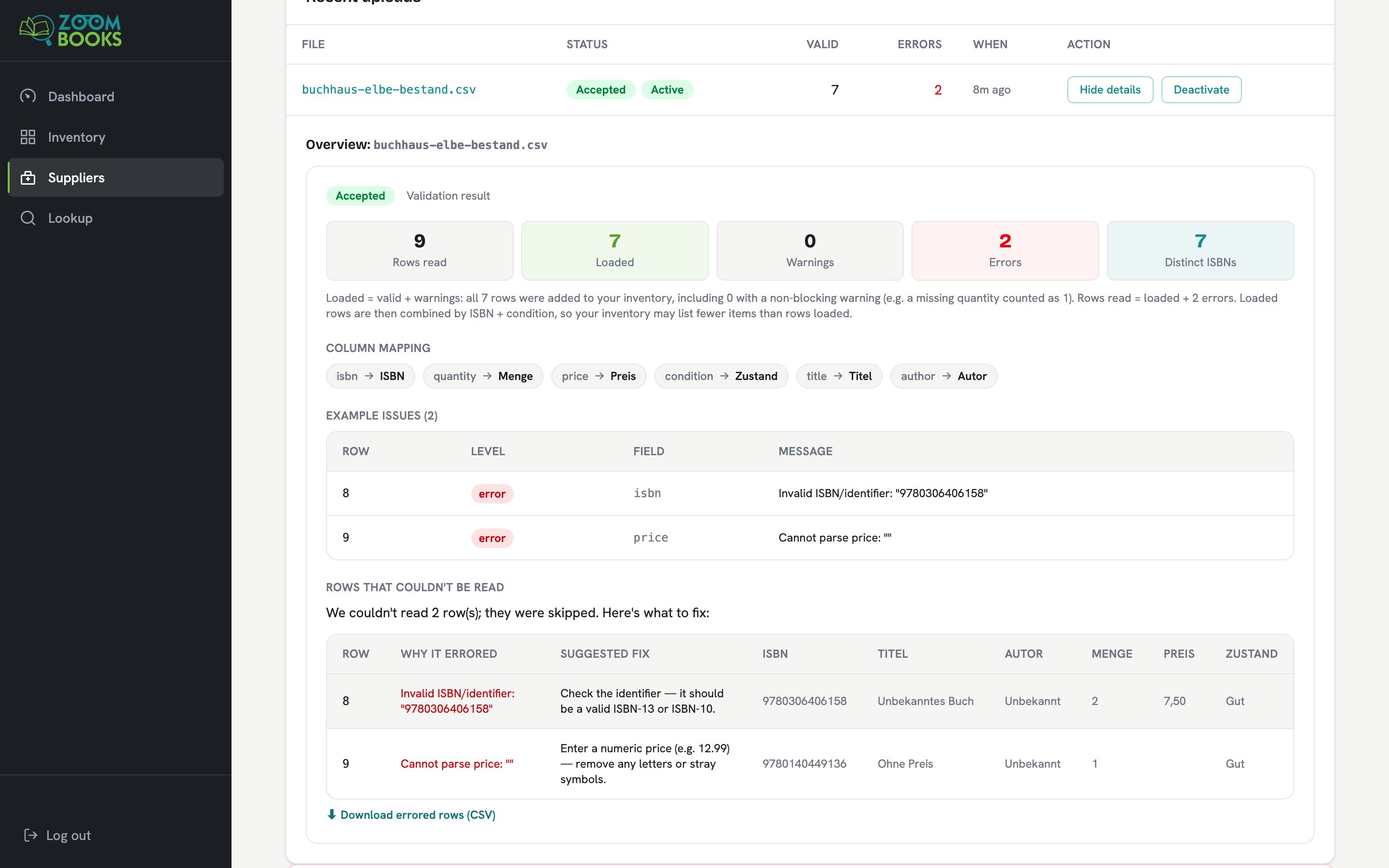Click the 'Ohne Preis' title cell

pyautogui.click(x=905, y=763)
